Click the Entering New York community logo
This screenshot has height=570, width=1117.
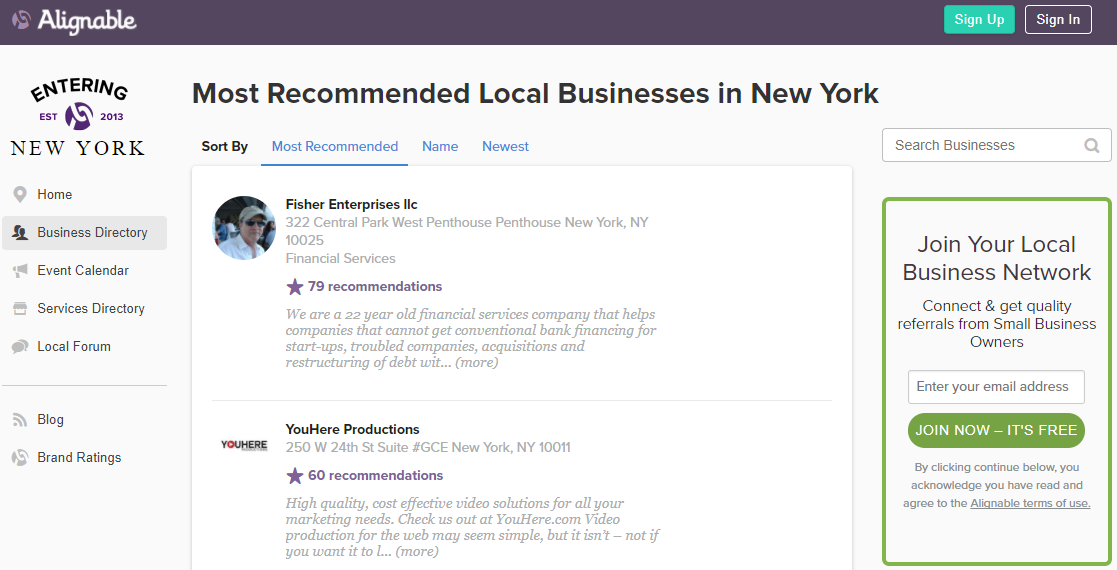[78, 117]
